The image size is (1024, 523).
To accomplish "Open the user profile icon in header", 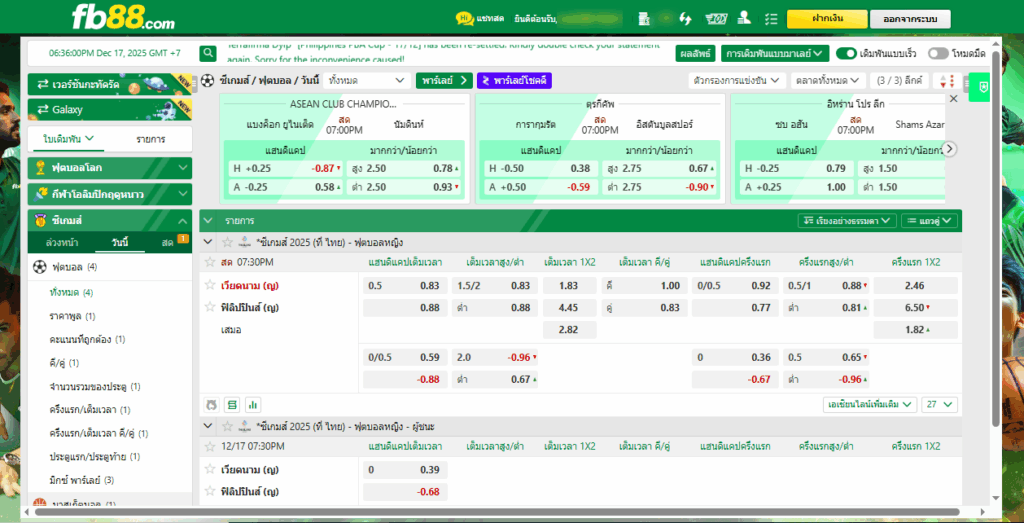I will tap(744, 19).
